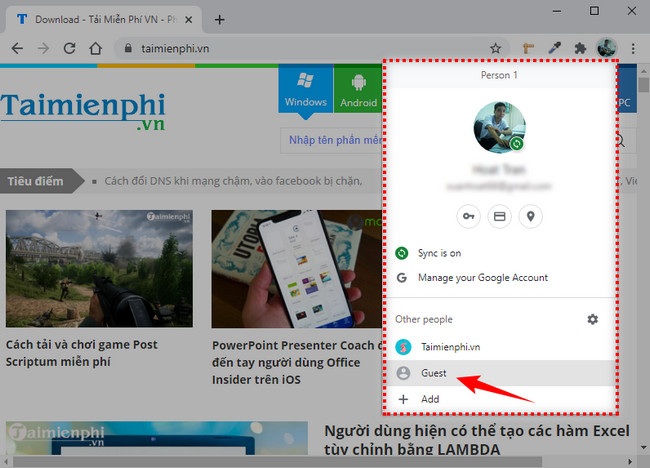
Task: Add a new Chrome profile
Action: (x=501, y=399)
